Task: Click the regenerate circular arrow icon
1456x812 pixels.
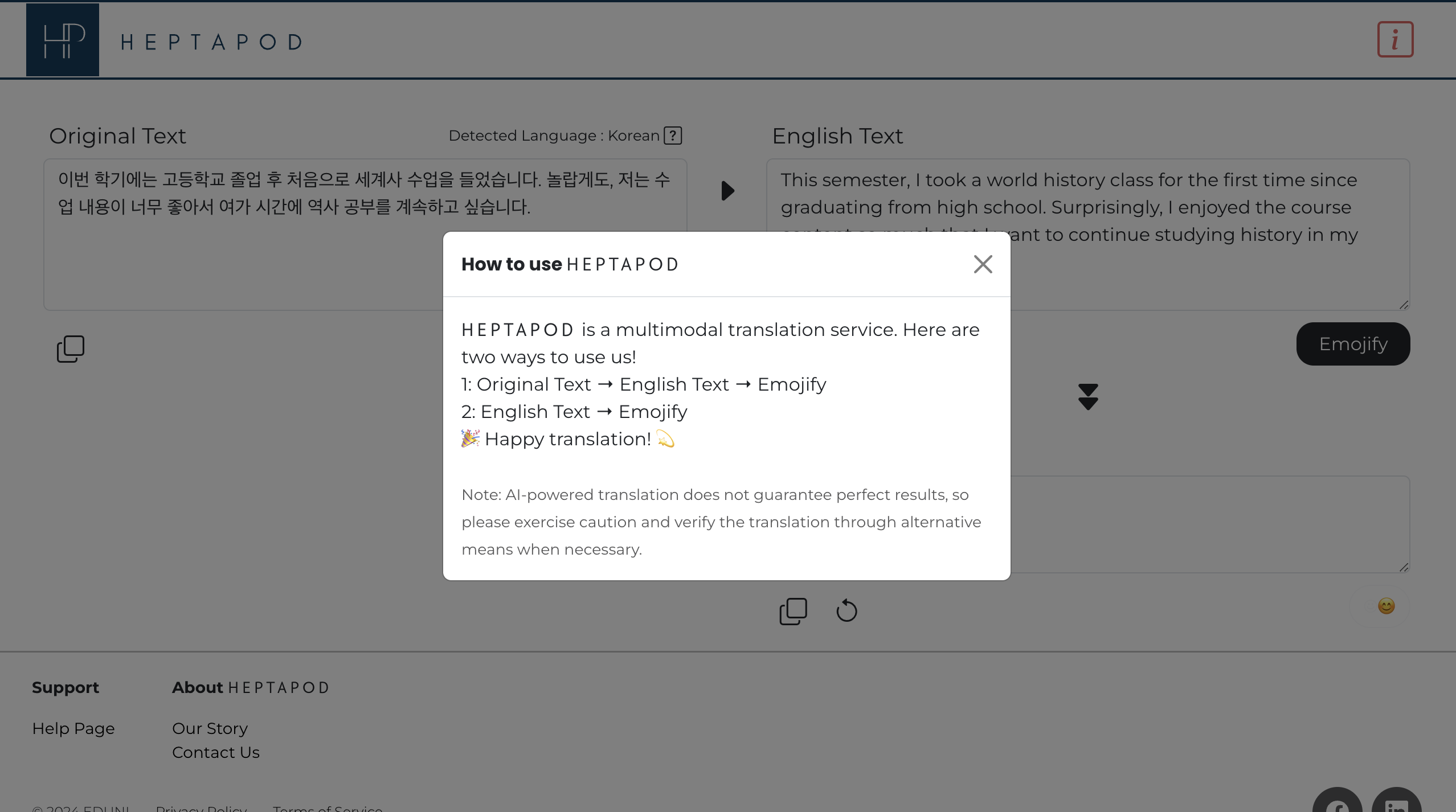Action: (x=846, y=611)
